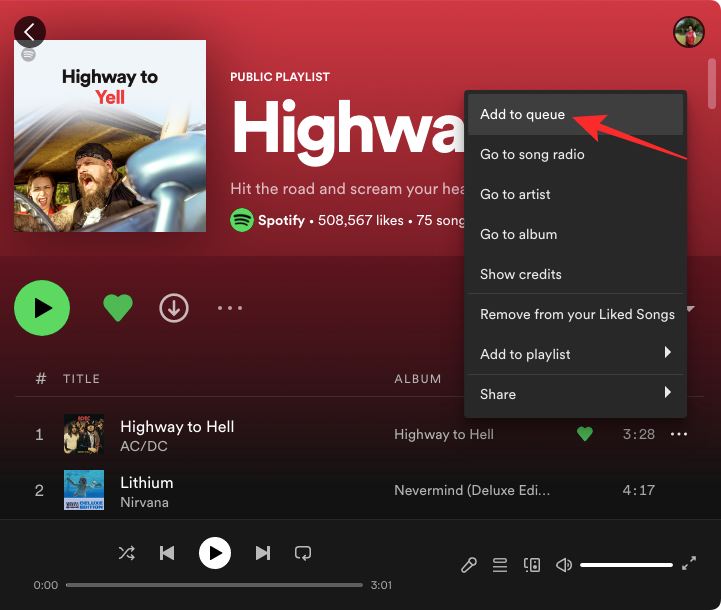Click the Spotify logo beside the owner name

[242, 220]
